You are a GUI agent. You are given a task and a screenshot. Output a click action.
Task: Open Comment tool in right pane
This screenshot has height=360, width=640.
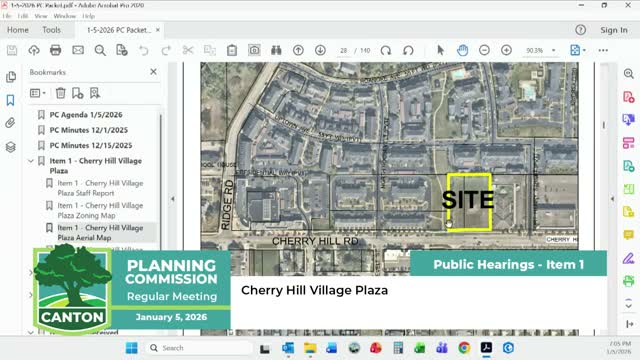[x=628, y=235]
